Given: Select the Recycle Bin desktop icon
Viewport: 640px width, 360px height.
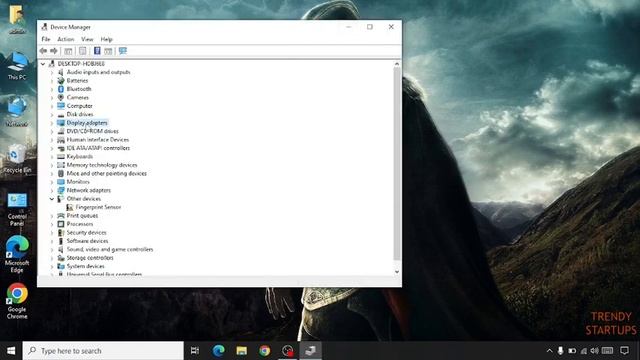Looking at the screenshot, I should 17,159.
